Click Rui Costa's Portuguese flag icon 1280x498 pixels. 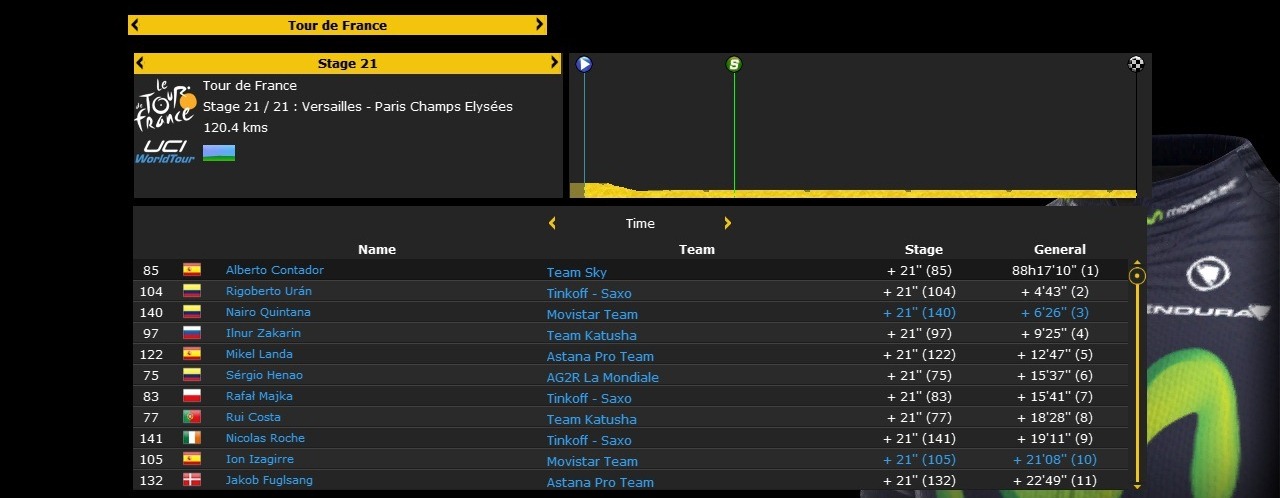tap(192, 417)
